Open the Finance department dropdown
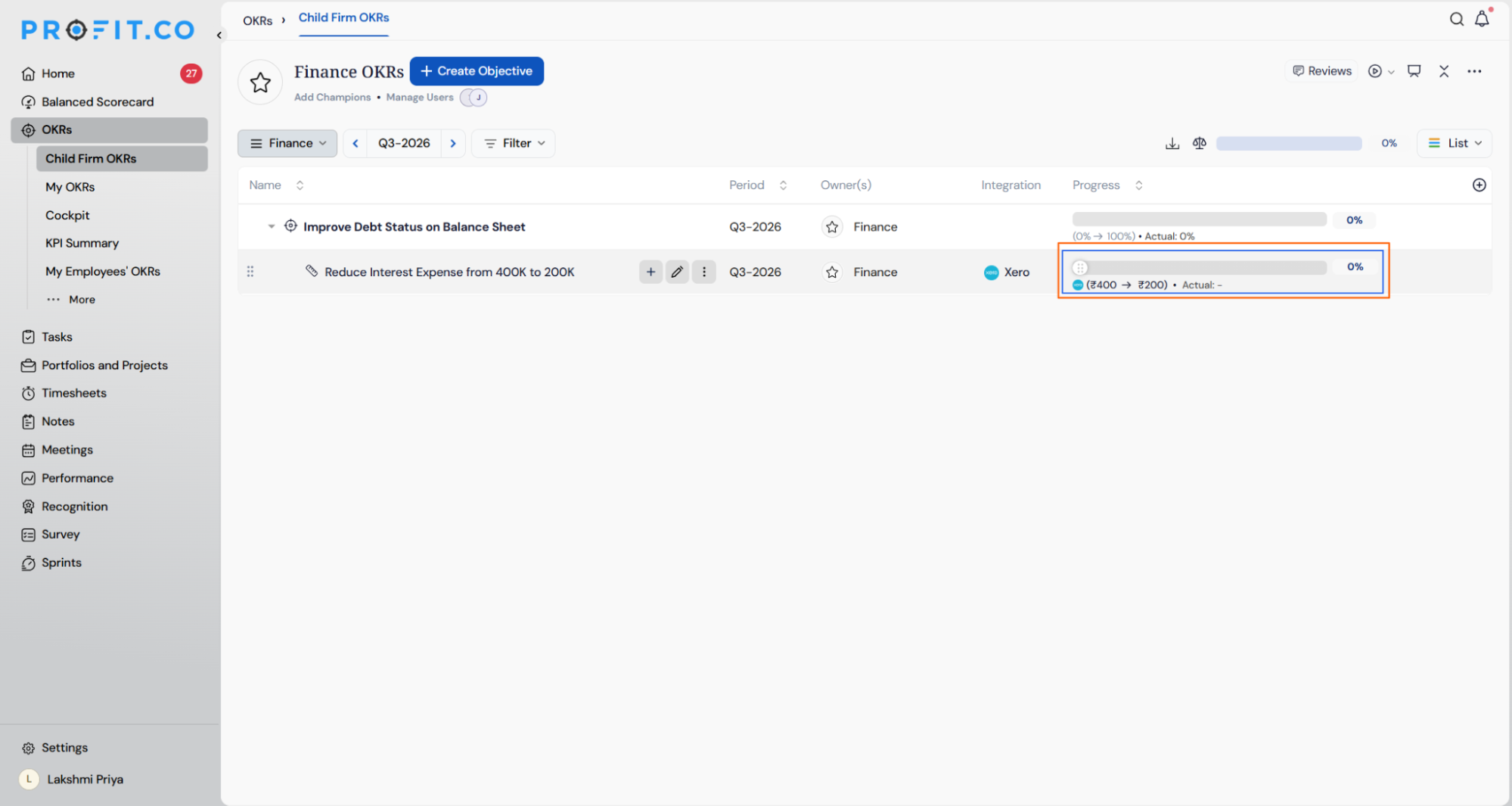1512x806 pixels. (x=287, y=143)
